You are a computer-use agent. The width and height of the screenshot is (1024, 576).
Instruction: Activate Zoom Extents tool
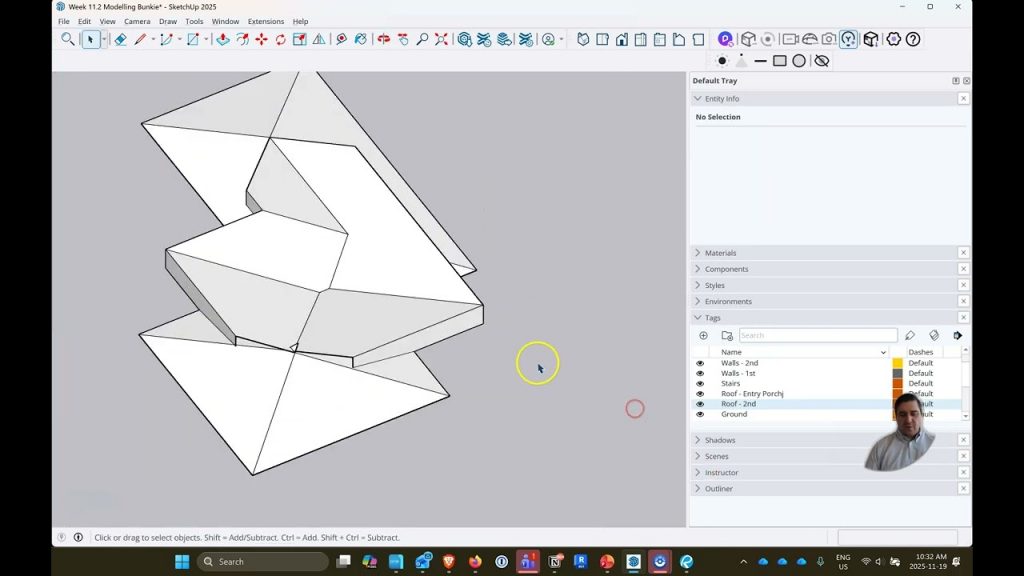tap(441, 40)
